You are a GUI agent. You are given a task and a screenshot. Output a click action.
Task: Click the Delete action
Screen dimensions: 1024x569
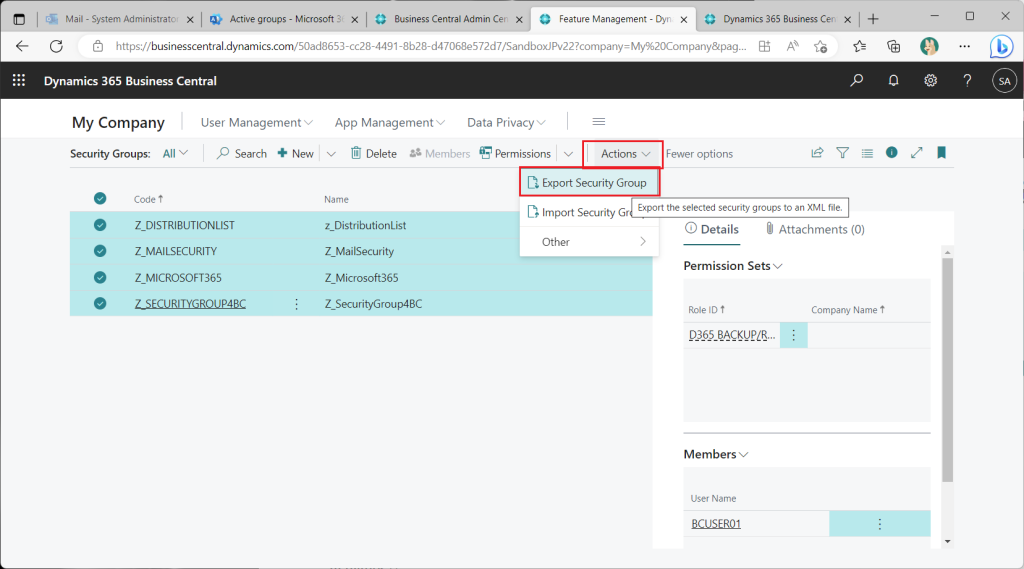[x=374, y=154]
